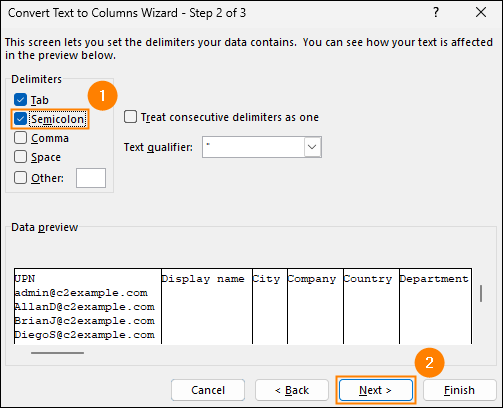Viewport: 503px width, 408px height.
Task: Click the Other delimiter text box
Action: [91, 178]
